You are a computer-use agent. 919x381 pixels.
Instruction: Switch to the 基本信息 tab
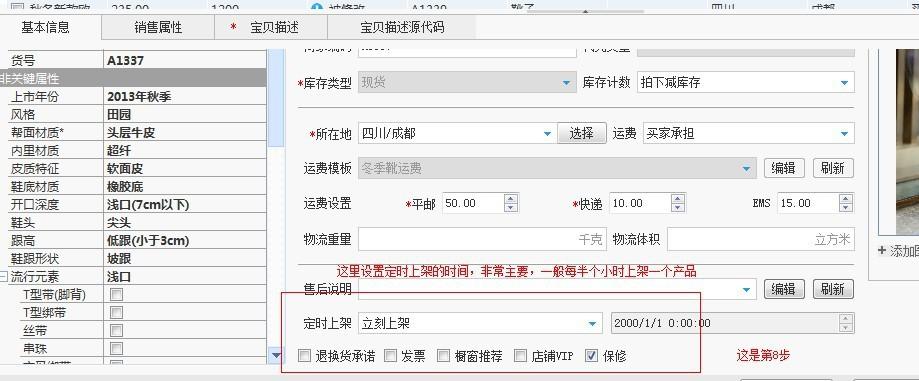46,27
